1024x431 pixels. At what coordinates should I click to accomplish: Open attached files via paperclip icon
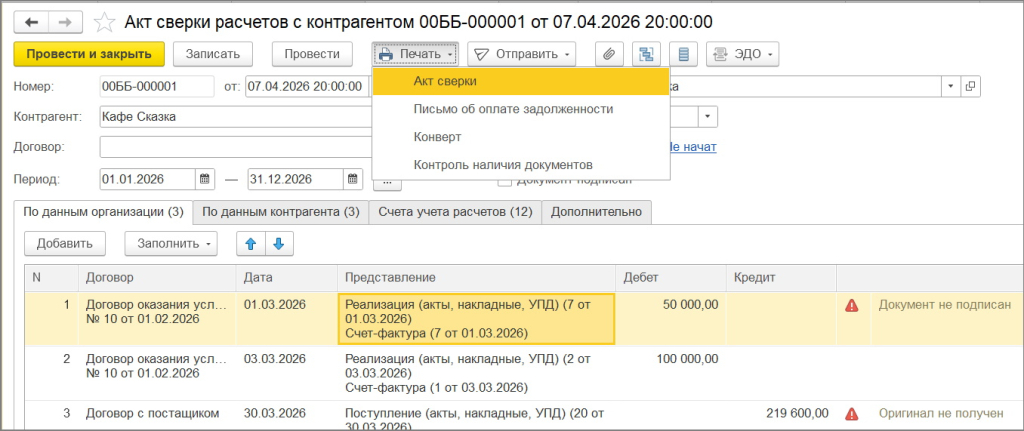coord(608,53)
